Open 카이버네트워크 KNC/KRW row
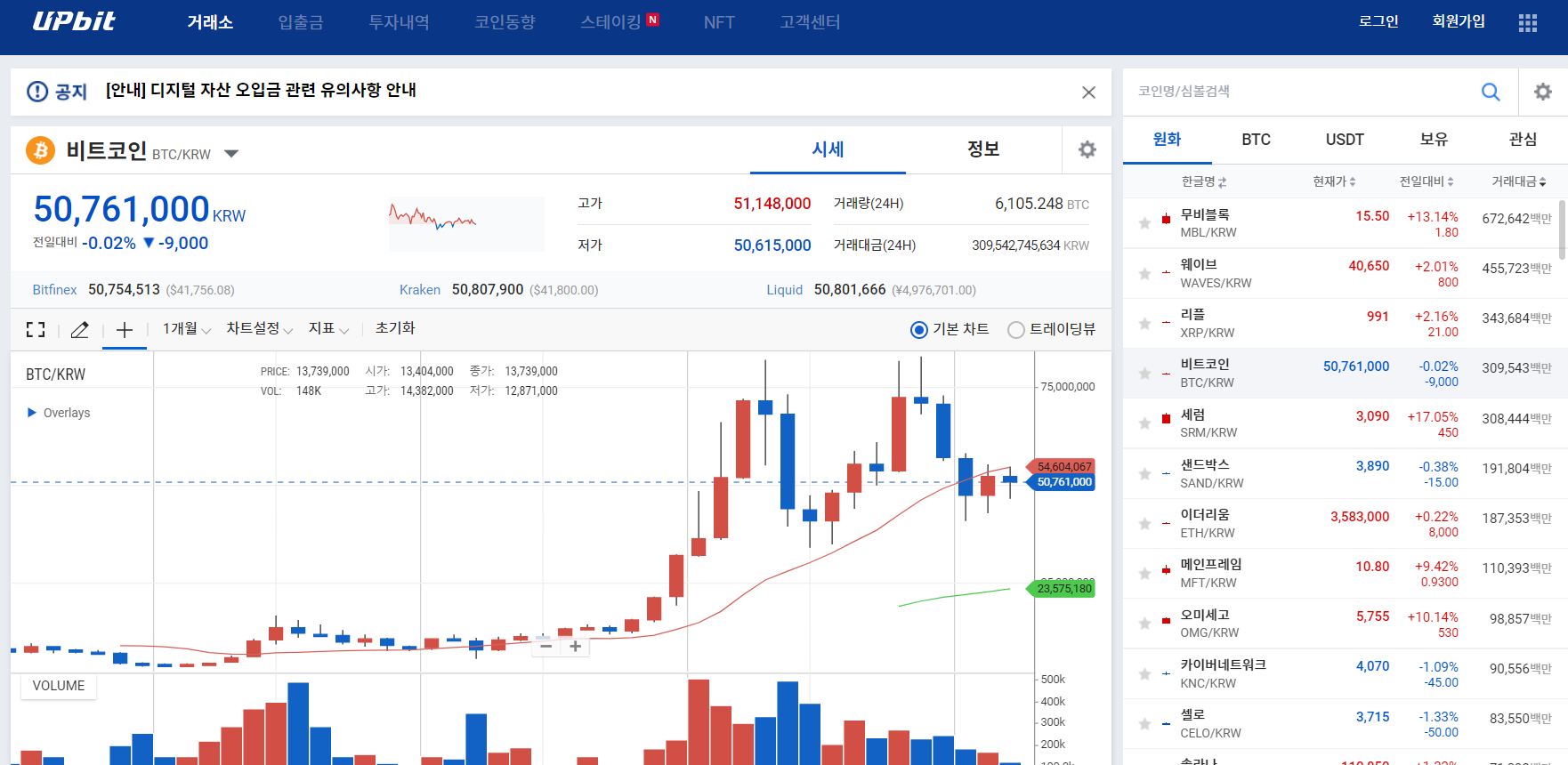 (x=1340, y=673)
